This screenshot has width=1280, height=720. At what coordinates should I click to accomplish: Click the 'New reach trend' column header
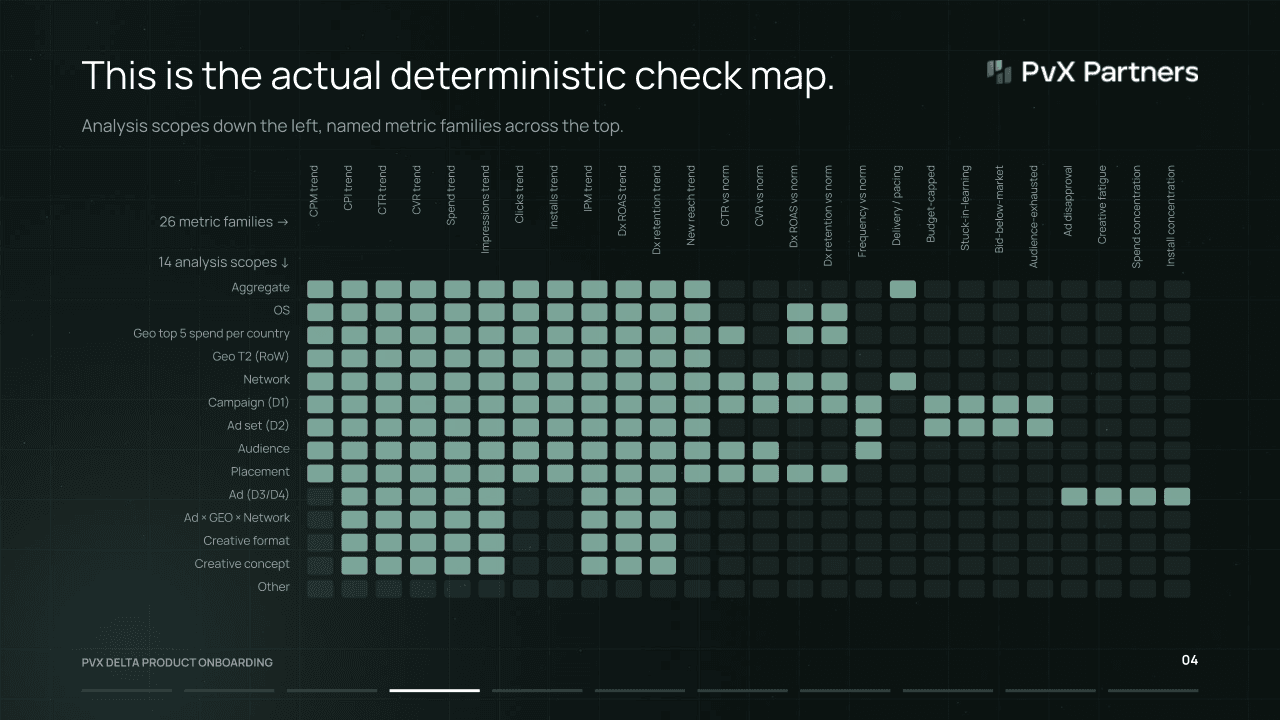[x=691, y=206]
